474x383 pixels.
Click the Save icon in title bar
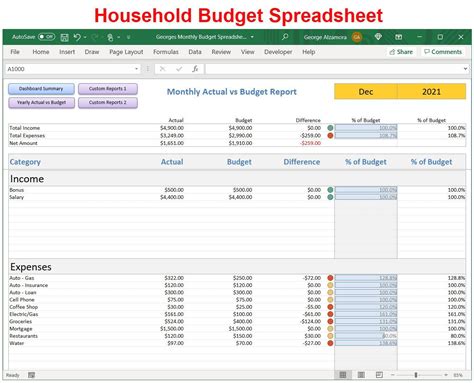click(x=64, y=37)
